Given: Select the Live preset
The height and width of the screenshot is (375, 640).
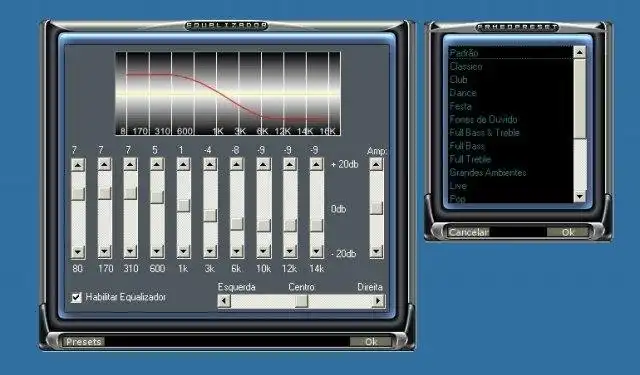Looking at the screenshot, I should [511, 186].
